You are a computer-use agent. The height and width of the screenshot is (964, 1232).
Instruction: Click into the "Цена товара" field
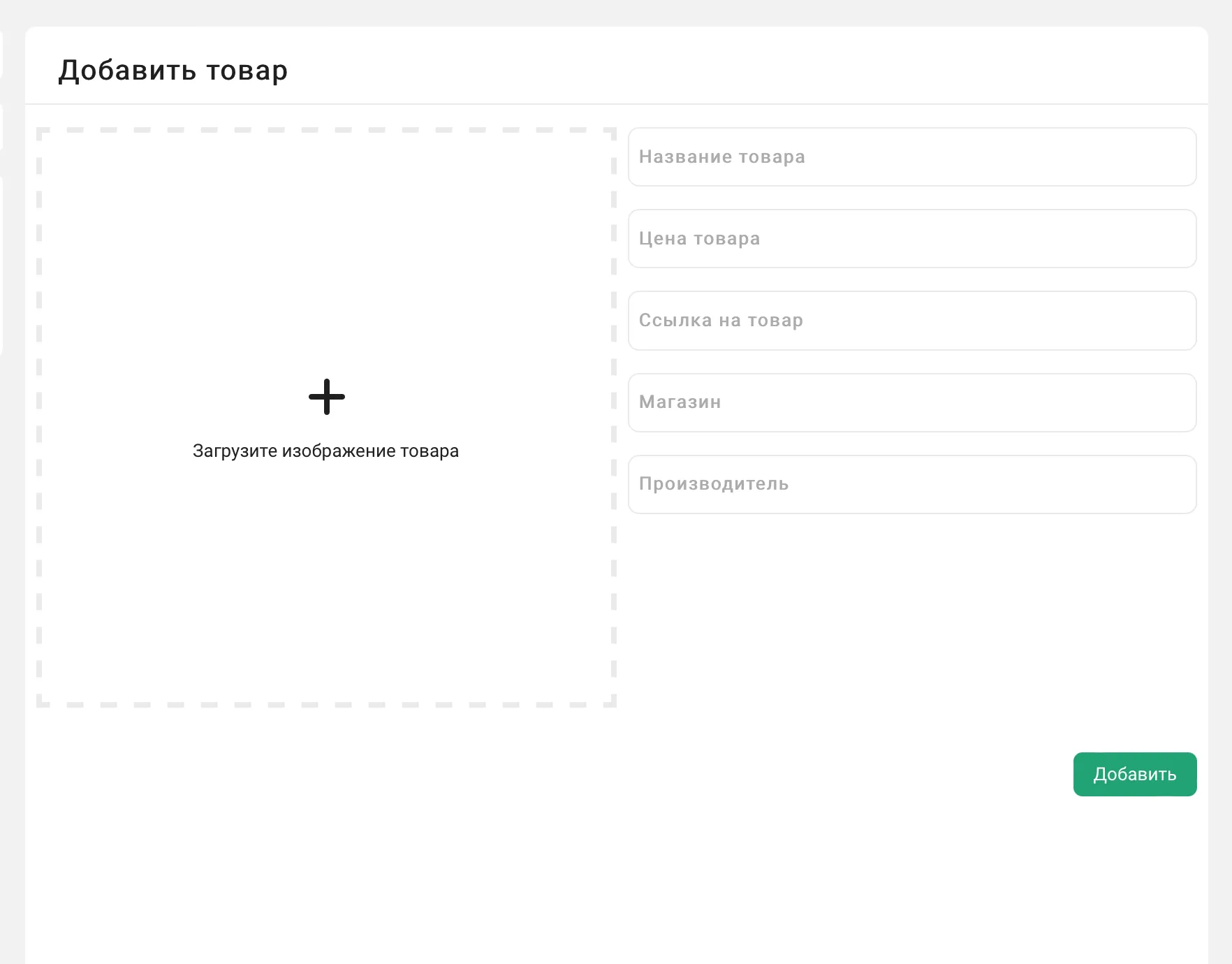(x=912, y=239)
